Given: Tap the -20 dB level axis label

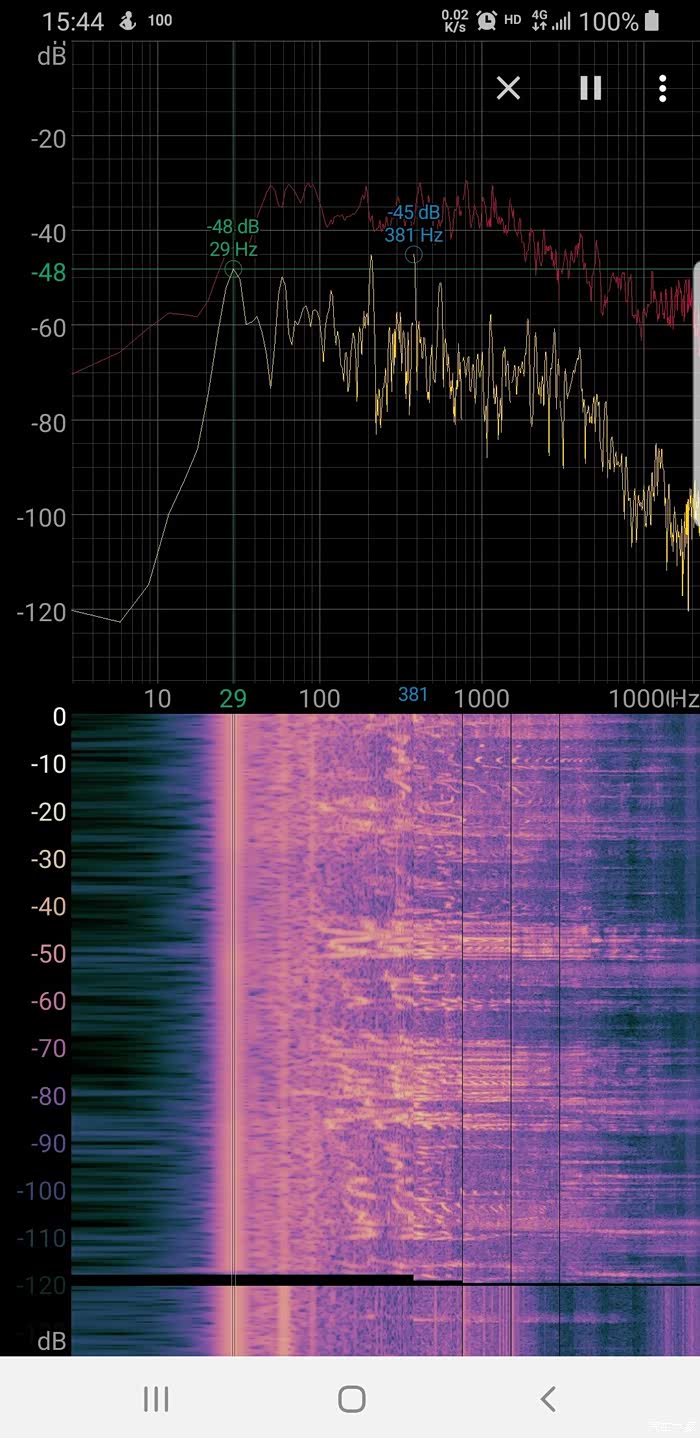Looking at the screenshot, I should click(x=48, y=138).
